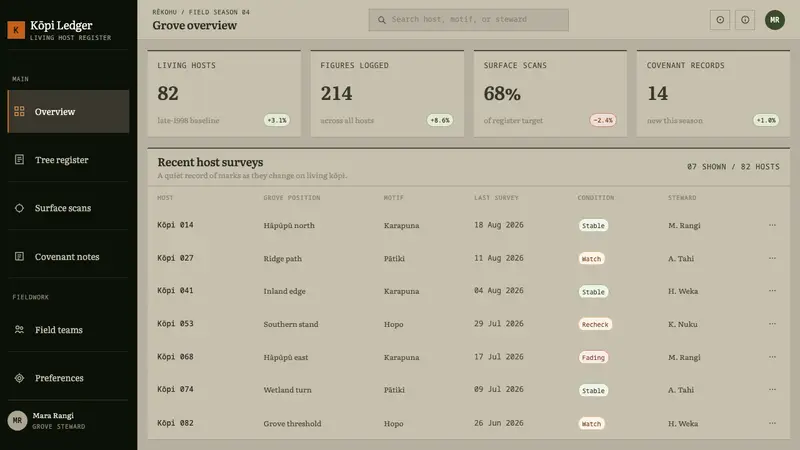Select the Covenant Records stat card
Screen dimensions: 800x450
[x=713, y=93]
